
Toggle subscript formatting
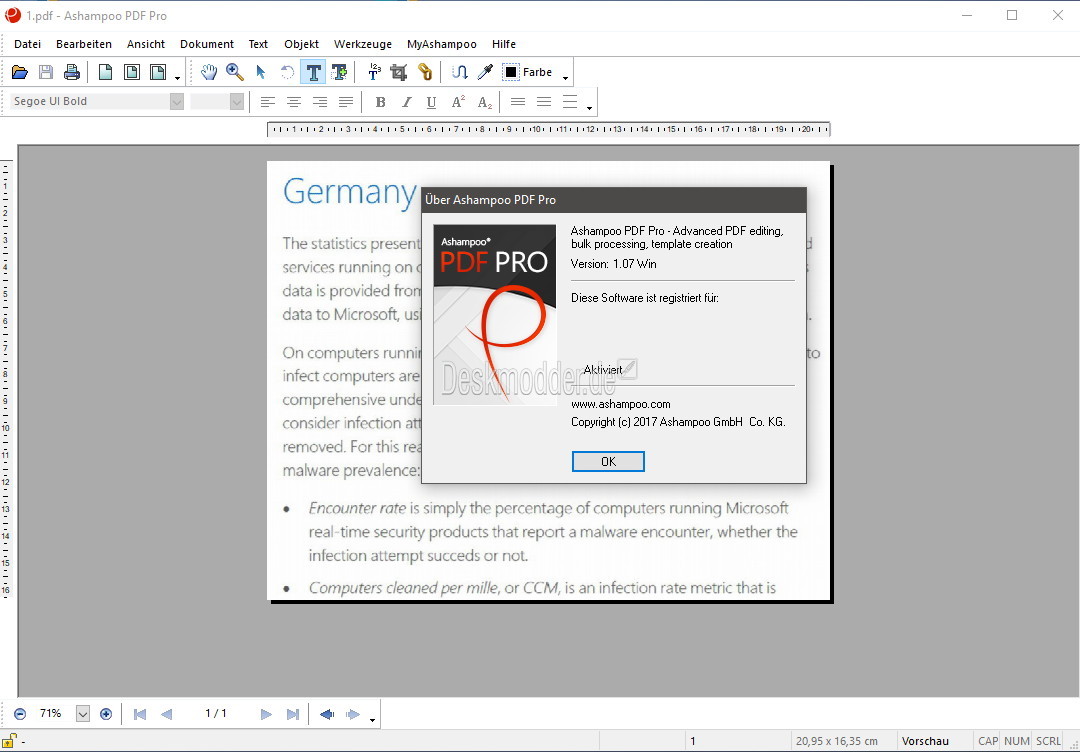pos(485,102)
